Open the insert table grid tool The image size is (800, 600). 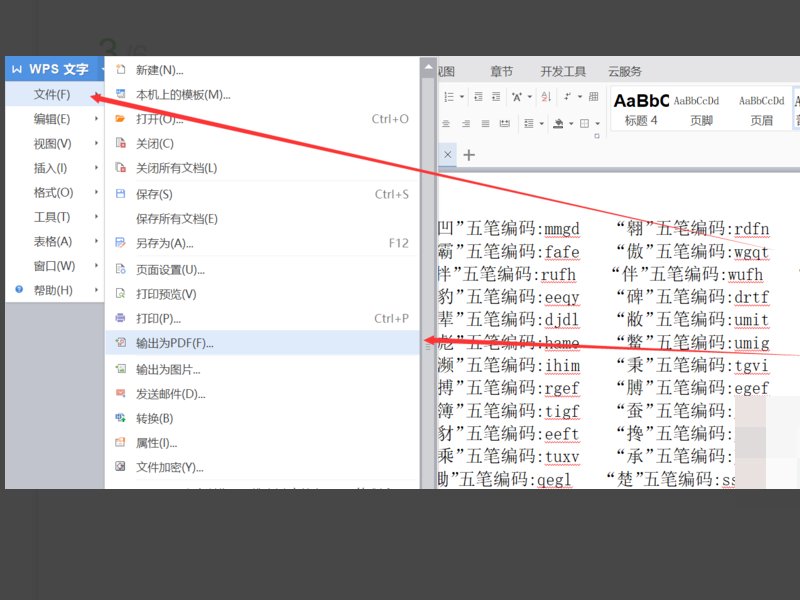tap(593, 97)
